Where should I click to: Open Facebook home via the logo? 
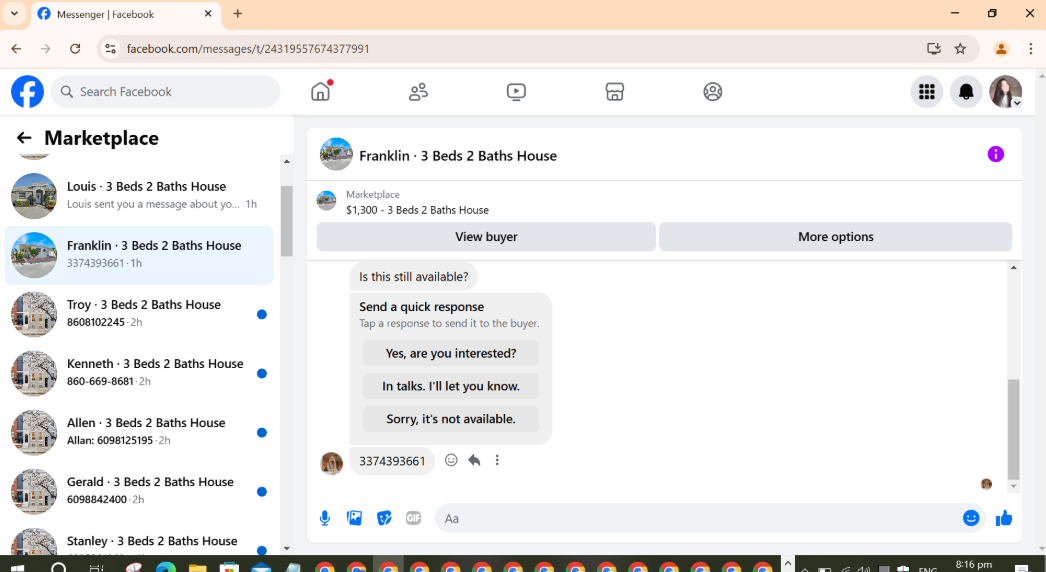pos(27,91)
